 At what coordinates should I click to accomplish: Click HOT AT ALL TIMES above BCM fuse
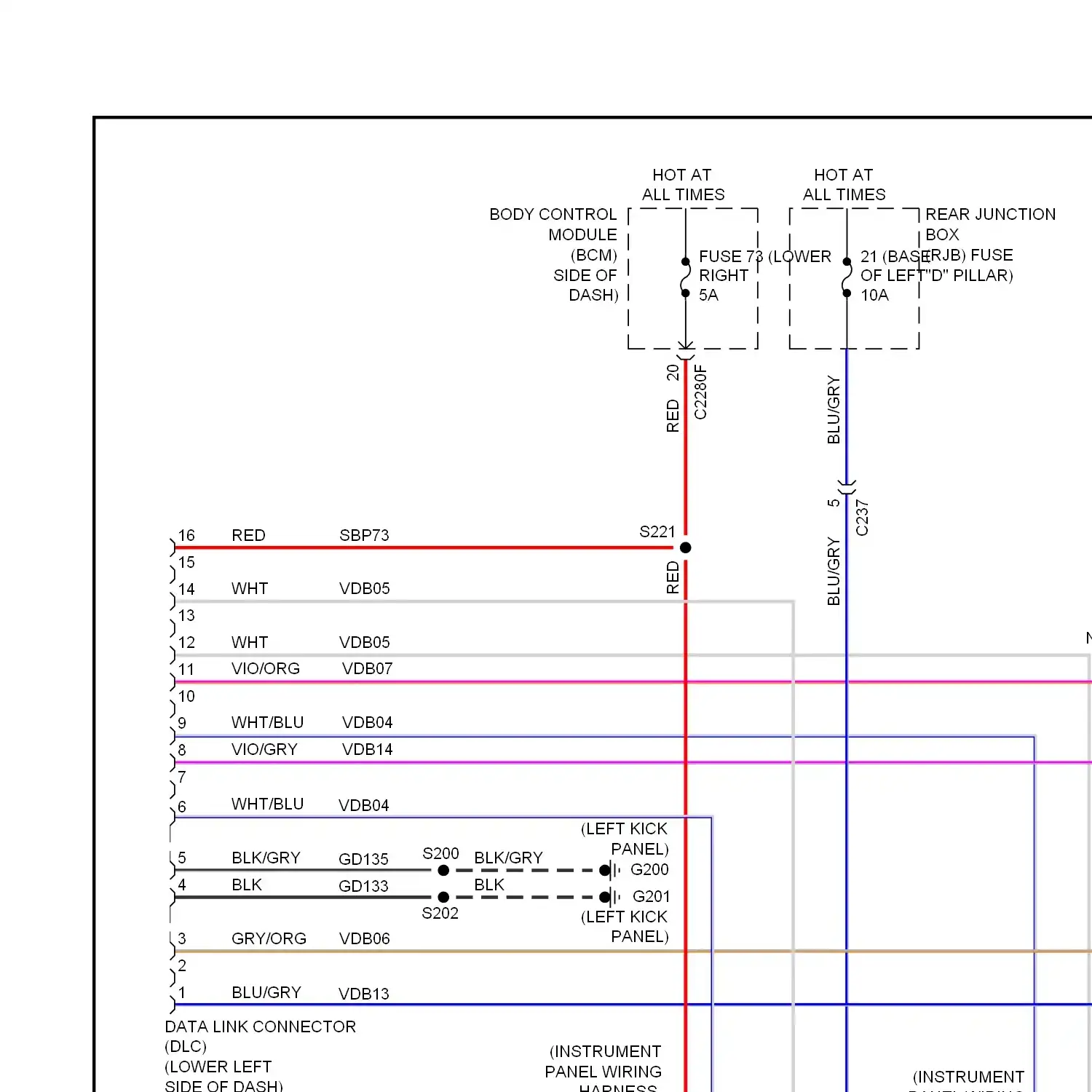coord(683,184)
